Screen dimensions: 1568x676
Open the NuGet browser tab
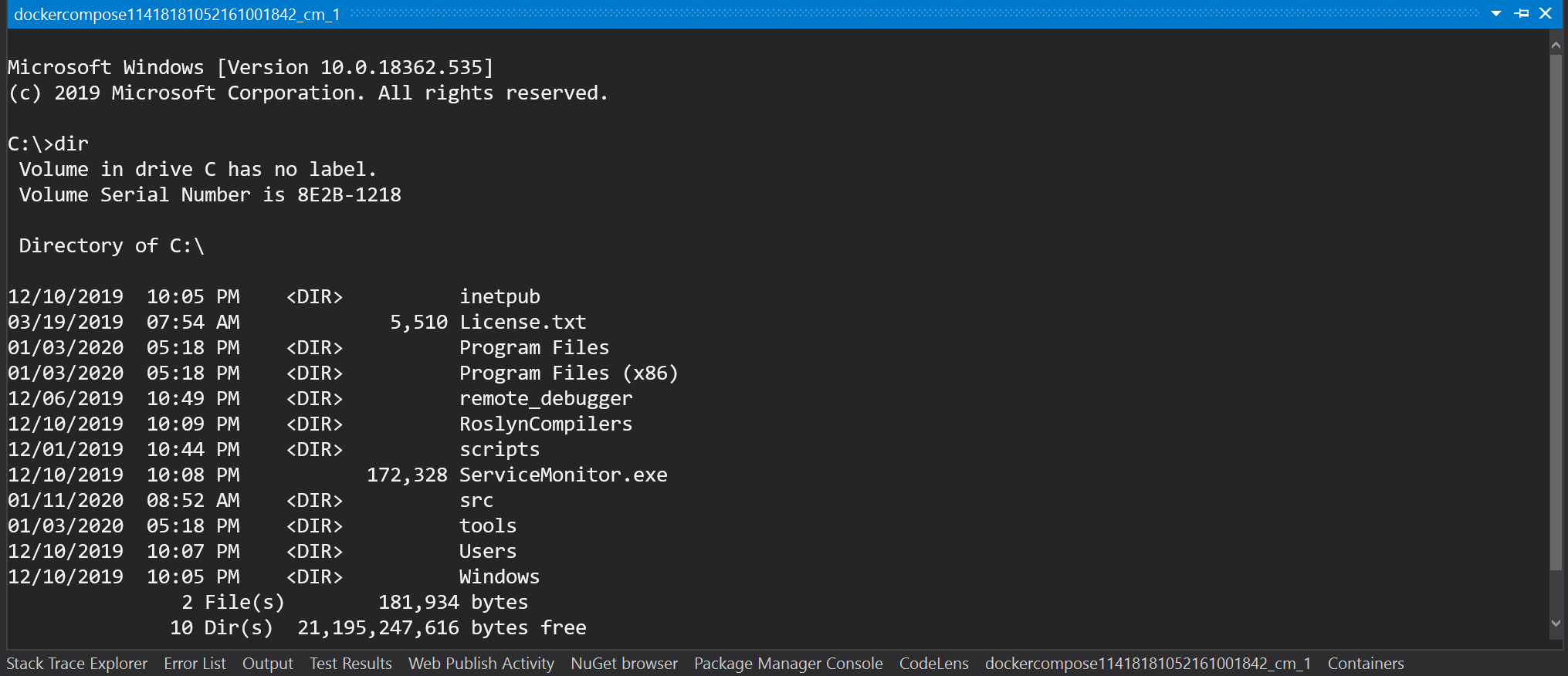[624, 664]
